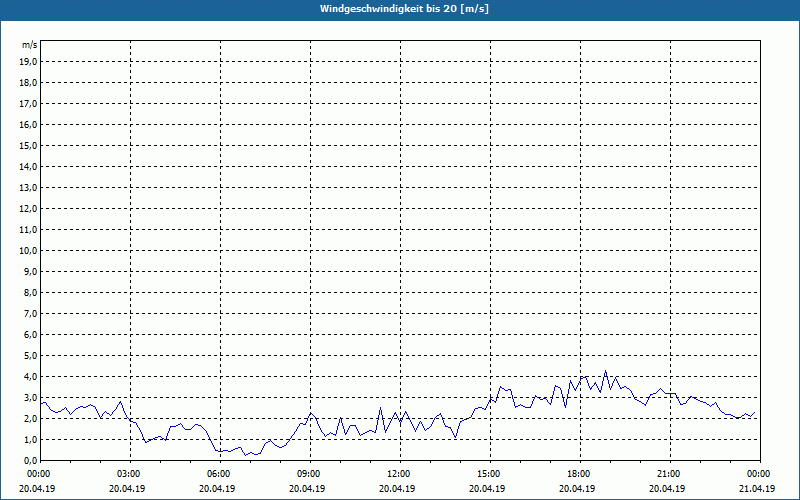Select the 7,0 y-axis label
Viewport: 800px width, 500px height.
(x=30, y=314)
